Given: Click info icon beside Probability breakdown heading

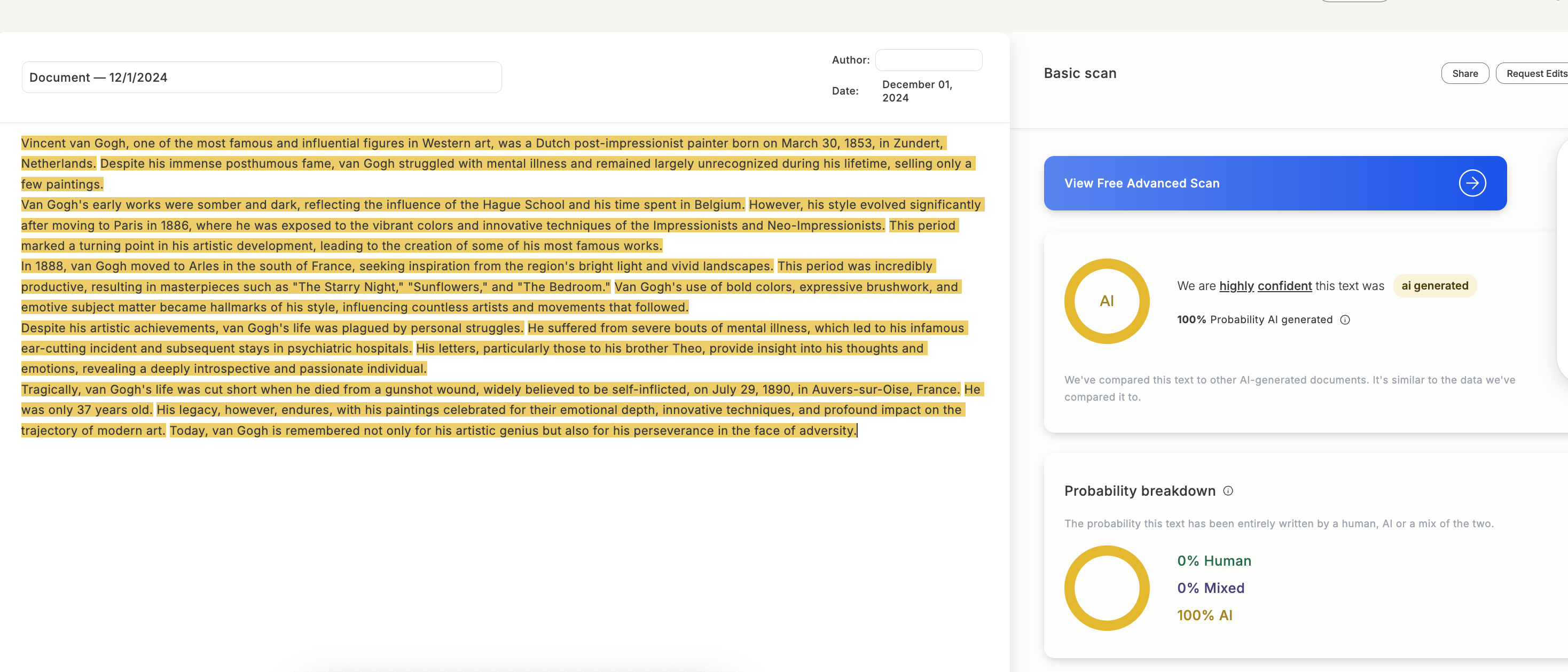Looking at the screenshot, I should [1228, 490].
